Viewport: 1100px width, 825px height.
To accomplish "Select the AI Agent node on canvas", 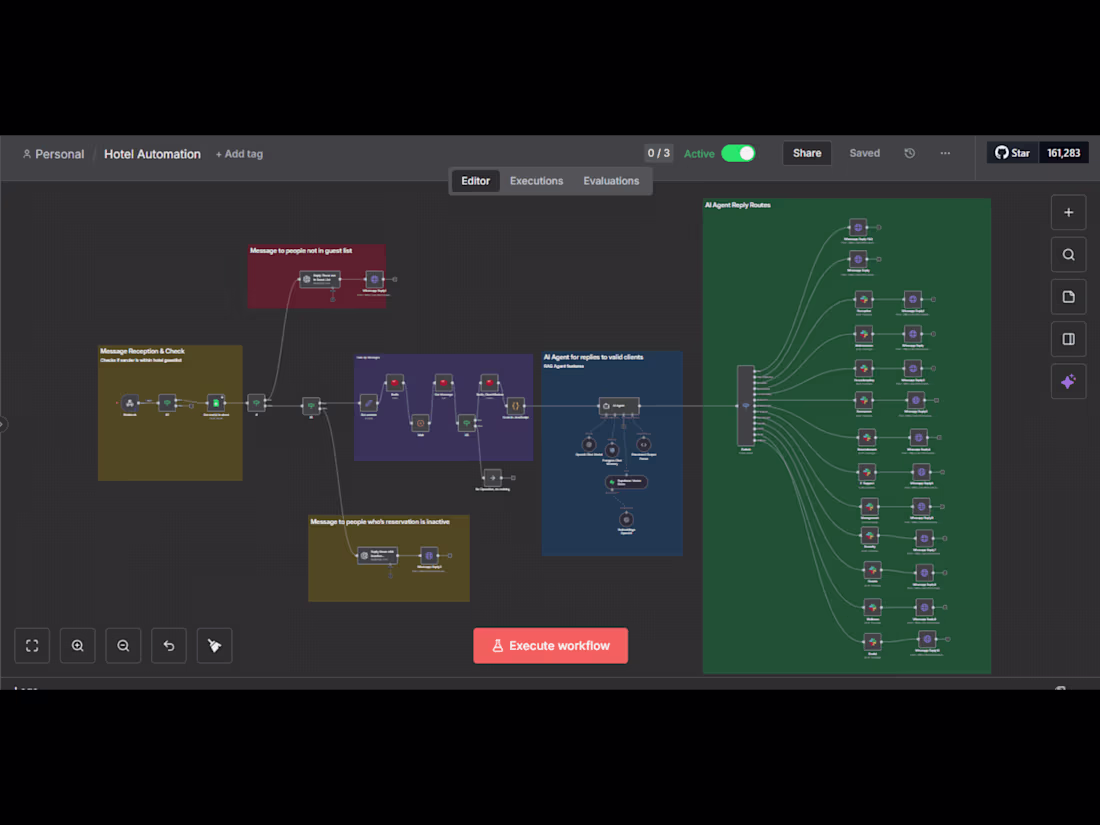I will click(618, 406).
